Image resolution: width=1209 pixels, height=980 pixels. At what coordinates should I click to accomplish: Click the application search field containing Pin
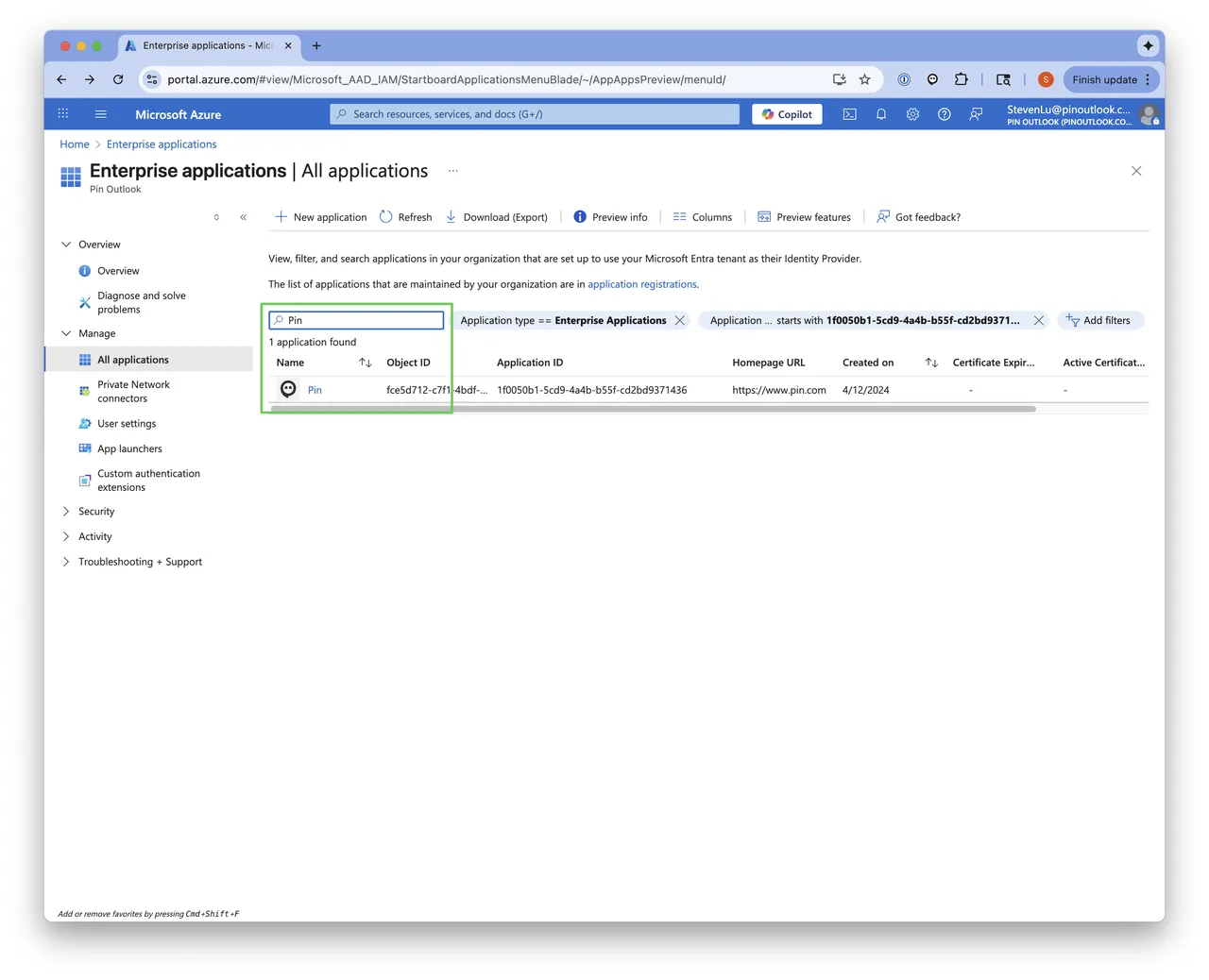tap(356, 320)
